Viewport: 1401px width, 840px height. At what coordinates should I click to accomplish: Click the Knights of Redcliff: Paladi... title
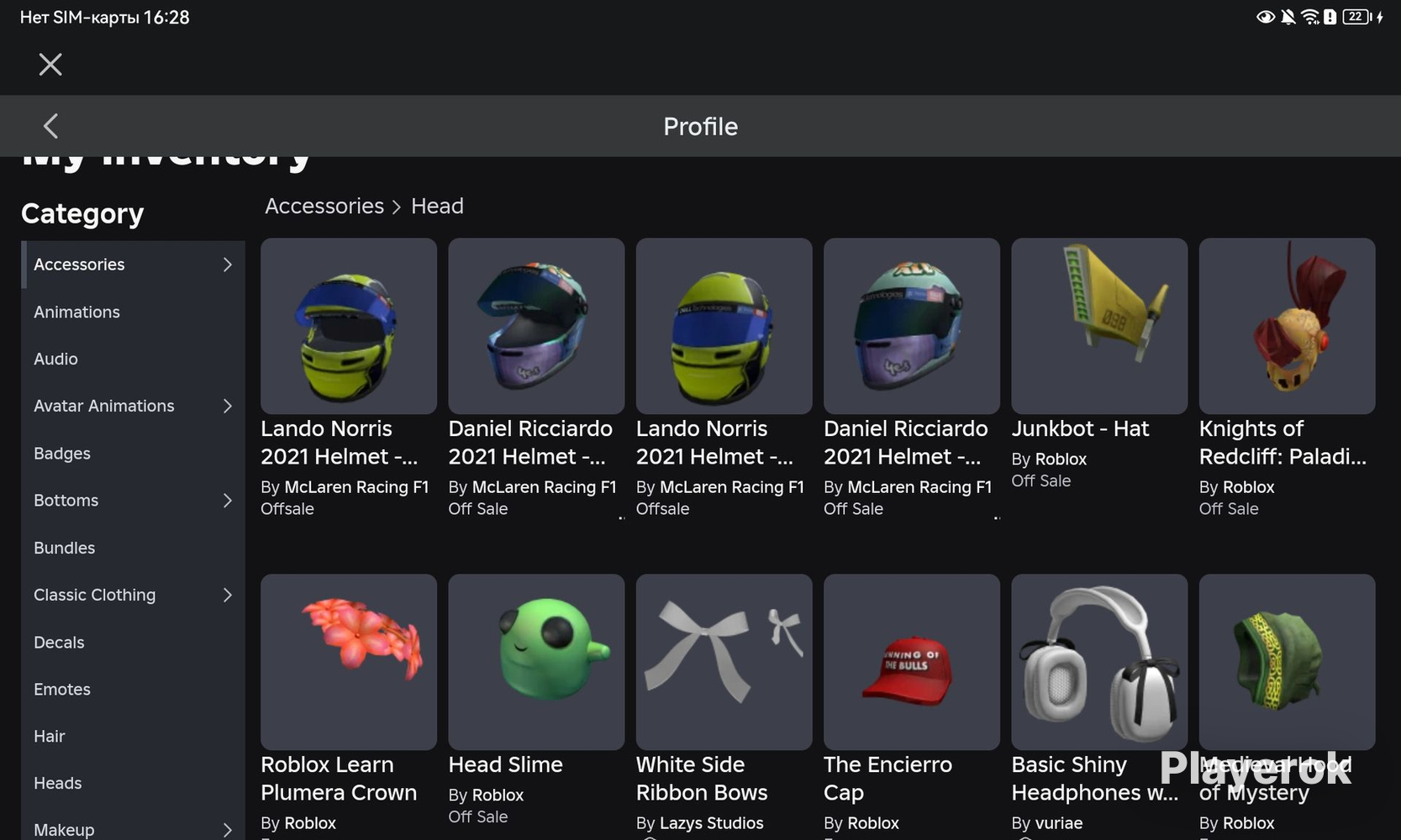(1282, 443)
